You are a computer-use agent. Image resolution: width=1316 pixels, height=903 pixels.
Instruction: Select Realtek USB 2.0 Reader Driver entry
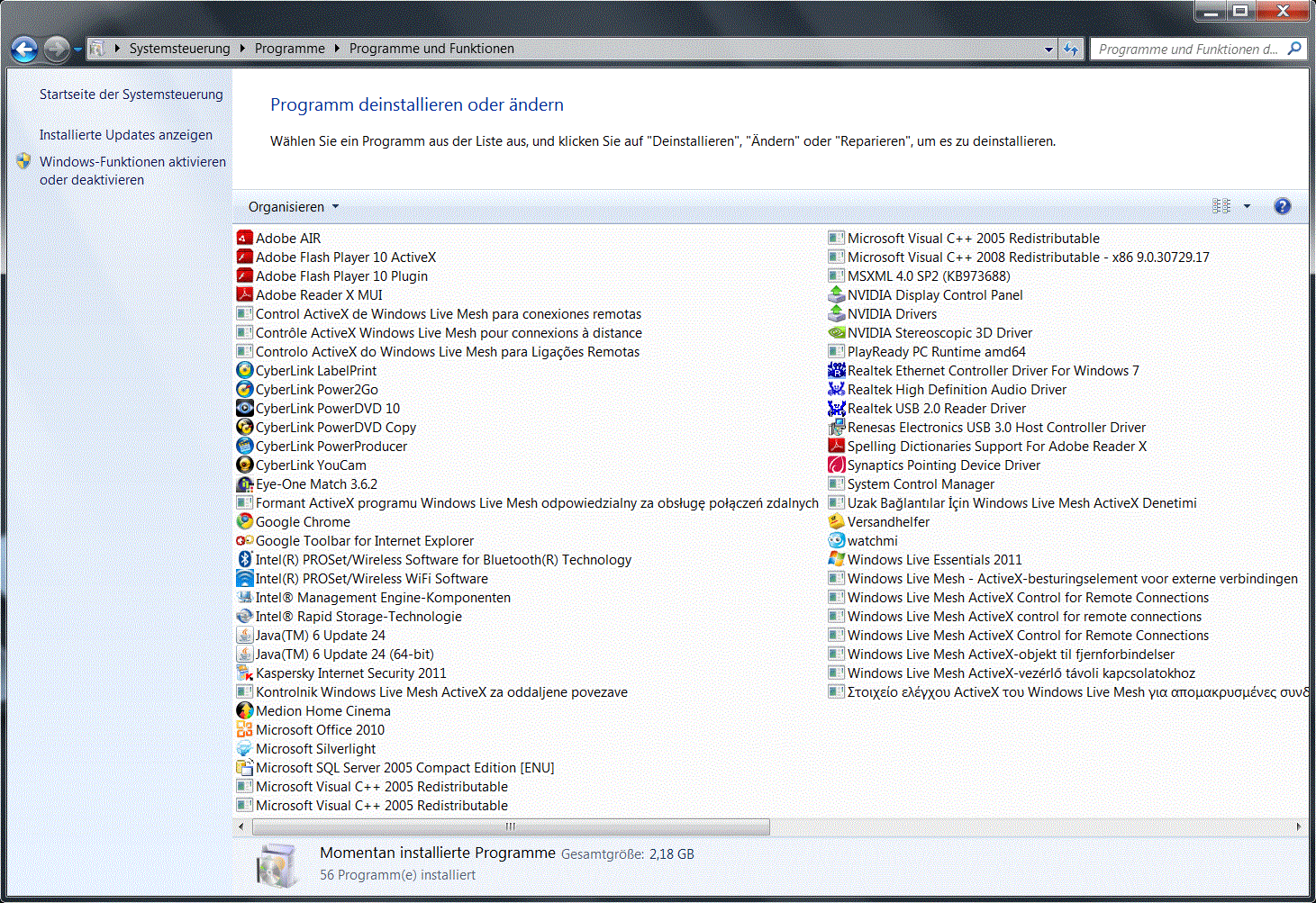point(927,408)
